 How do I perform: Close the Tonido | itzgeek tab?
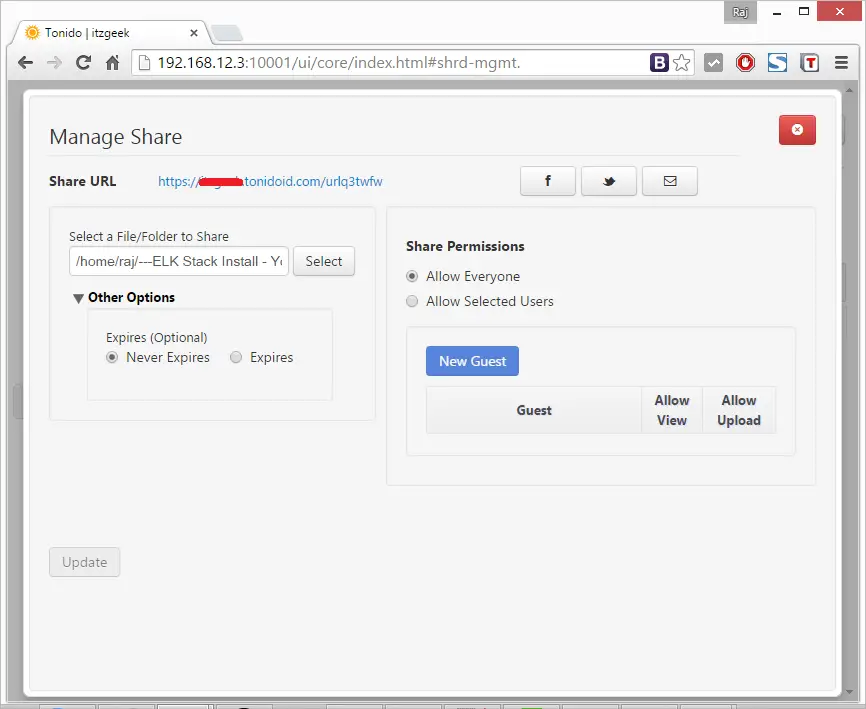click(x=194, y=33)
